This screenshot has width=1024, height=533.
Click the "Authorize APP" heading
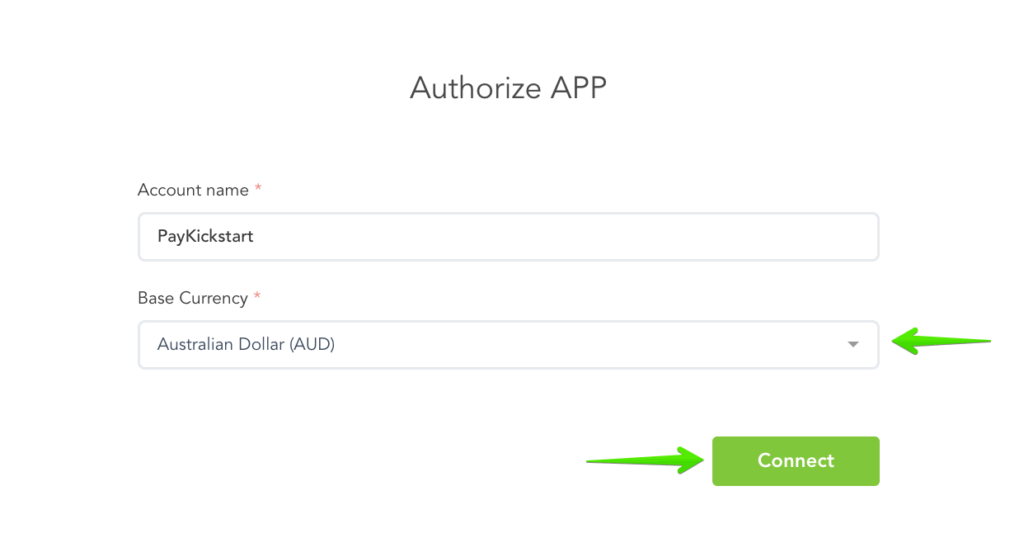pyautogui.click(x=508, y=88)
